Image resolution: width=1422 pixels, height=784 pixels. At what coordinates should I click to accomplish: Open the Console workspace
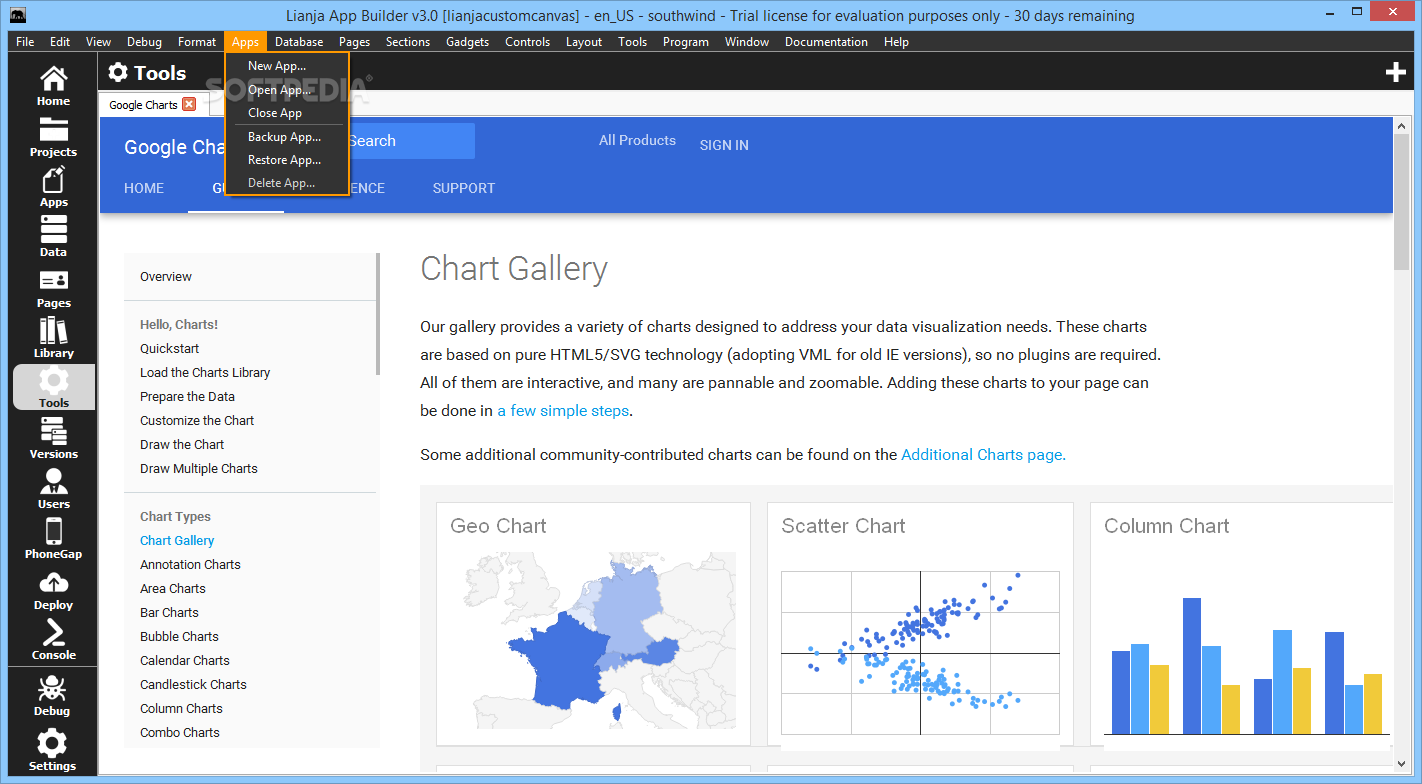(x=53, y=640)
